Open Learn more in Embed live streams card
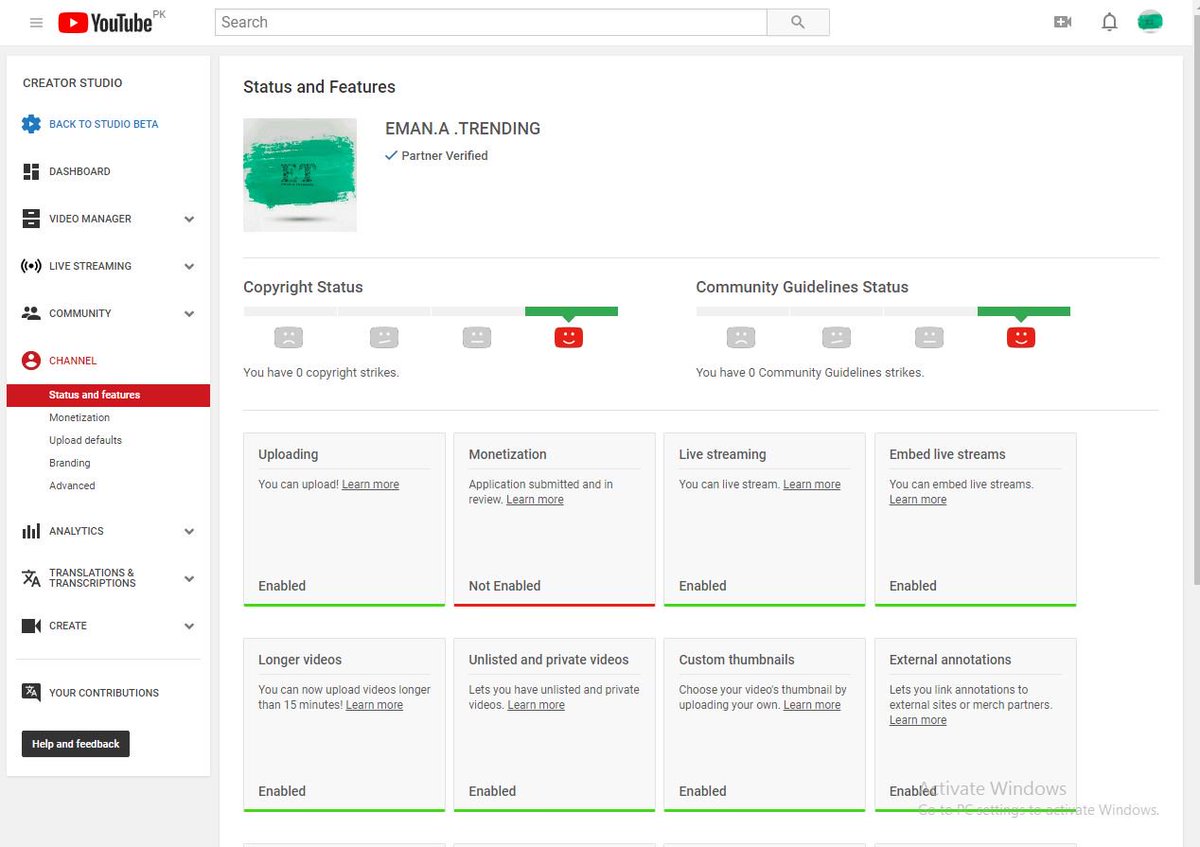 [x=918, y=500]
